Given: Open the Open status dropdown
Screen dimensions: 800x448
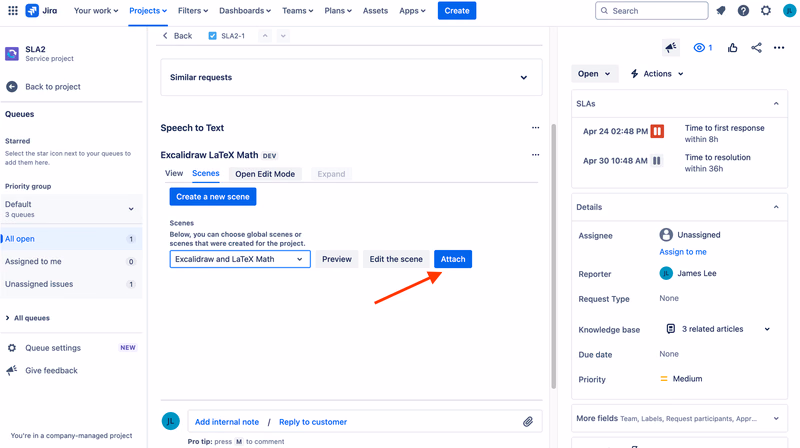Looking at the screenshot, I should [594, 73].
